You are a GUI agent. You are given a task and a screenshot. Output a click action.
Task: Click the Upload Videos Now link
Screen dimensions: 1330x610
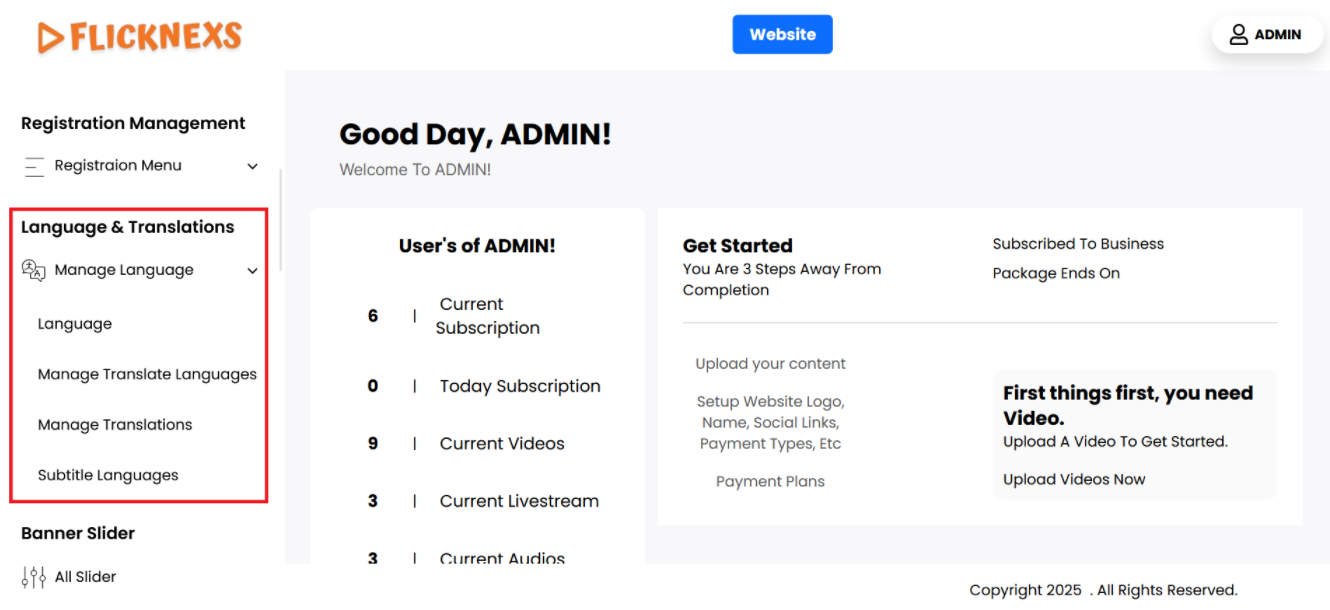(1074, 480)
